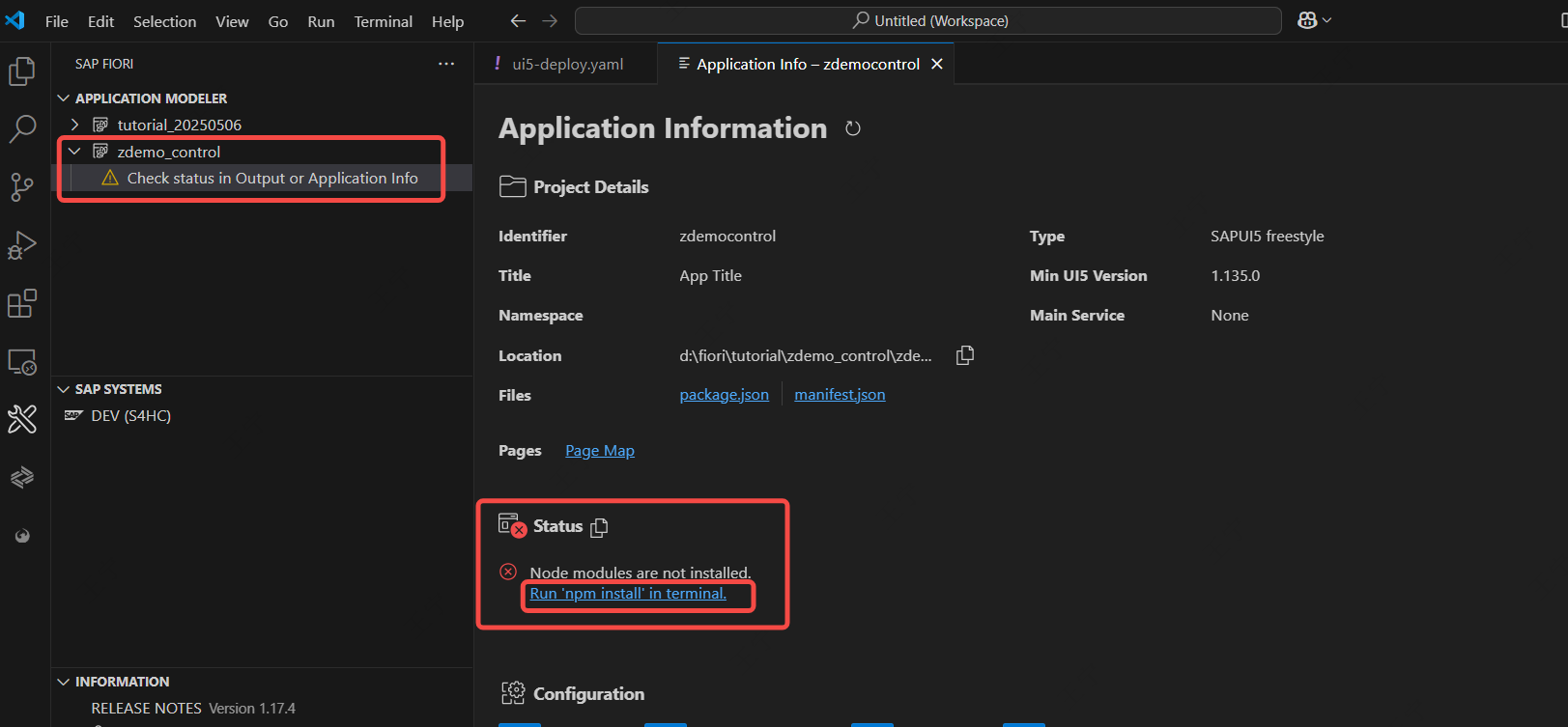
Task: Copy the project Location path
Action: (965, 355)
